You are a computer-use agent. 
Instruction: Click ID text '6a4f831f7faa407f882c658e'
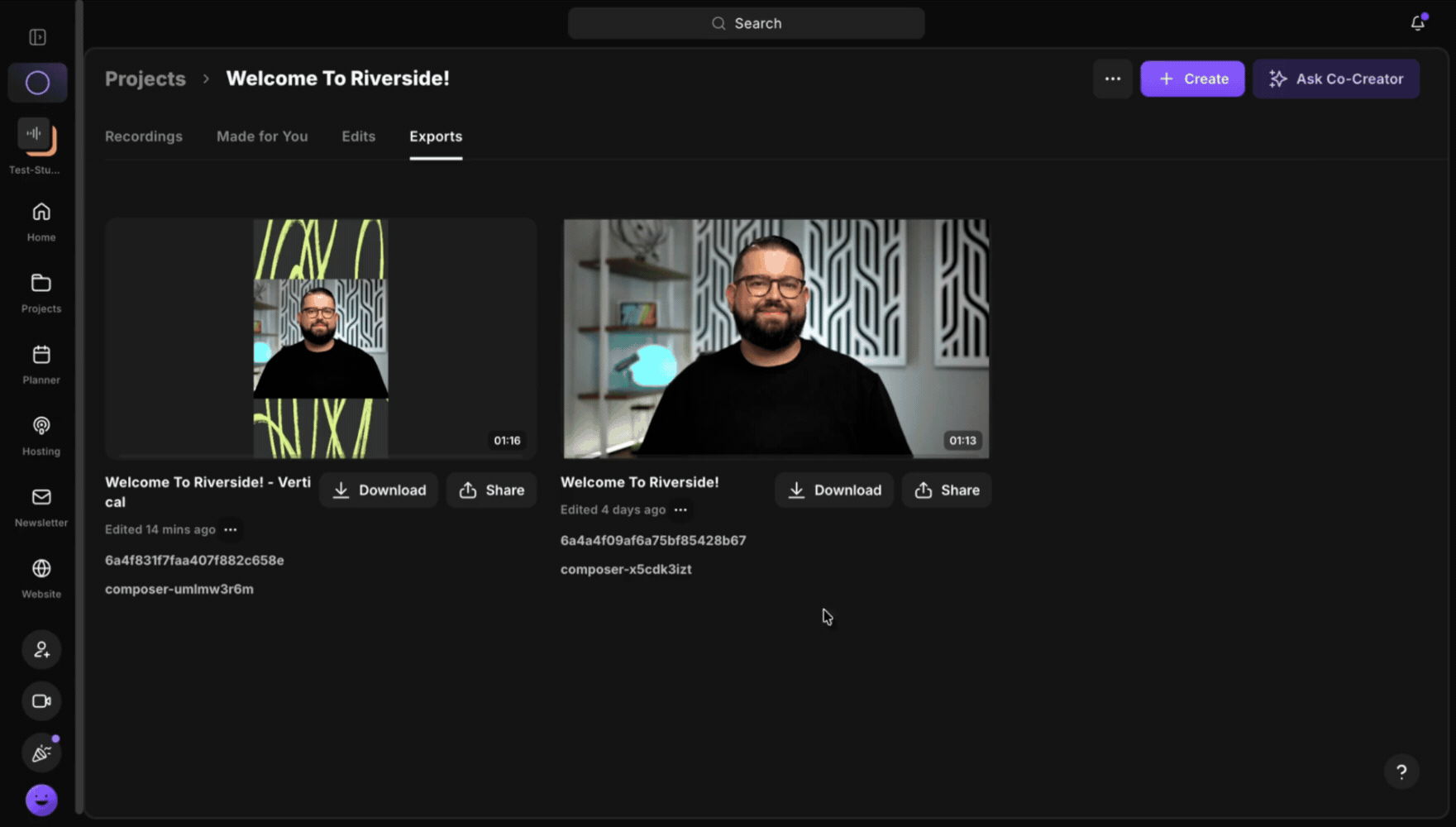pos(194,560)
